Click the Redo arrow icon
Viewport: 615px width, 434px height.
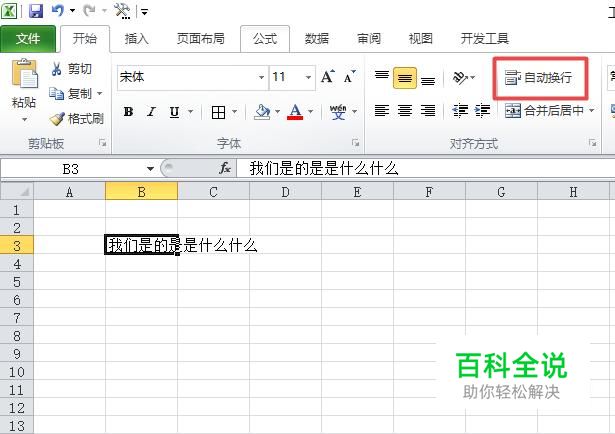click(x=89, y=11)
